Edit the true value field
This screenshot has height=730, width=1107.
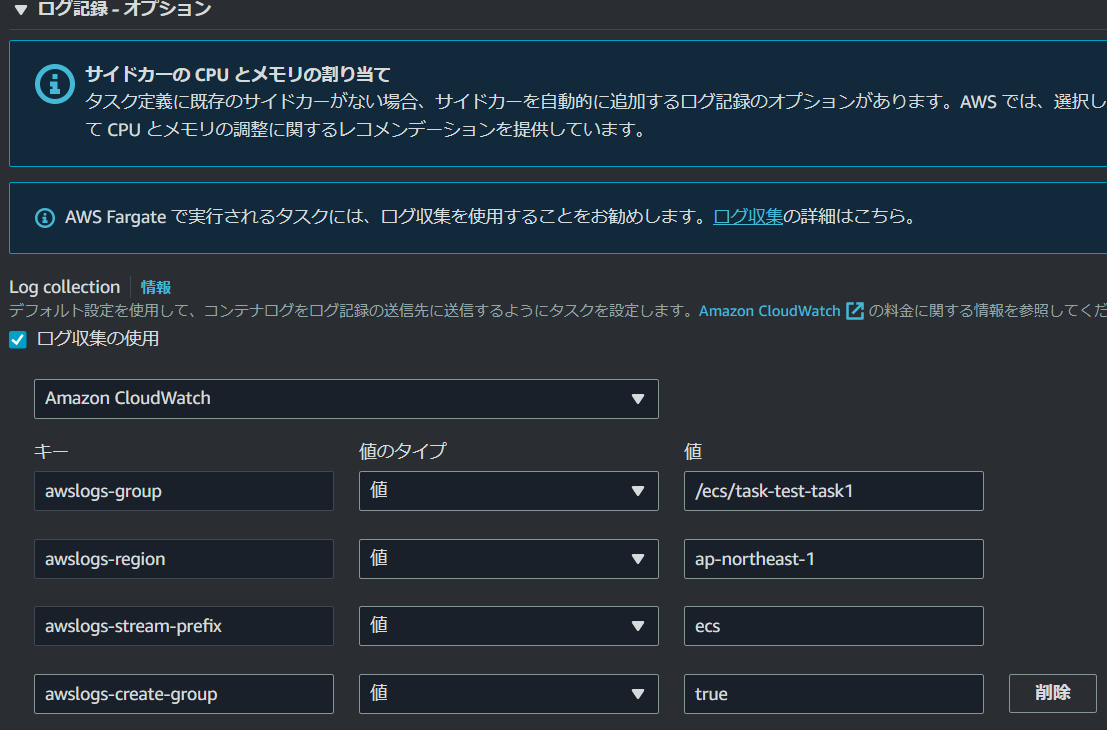(x=833, y=693)
